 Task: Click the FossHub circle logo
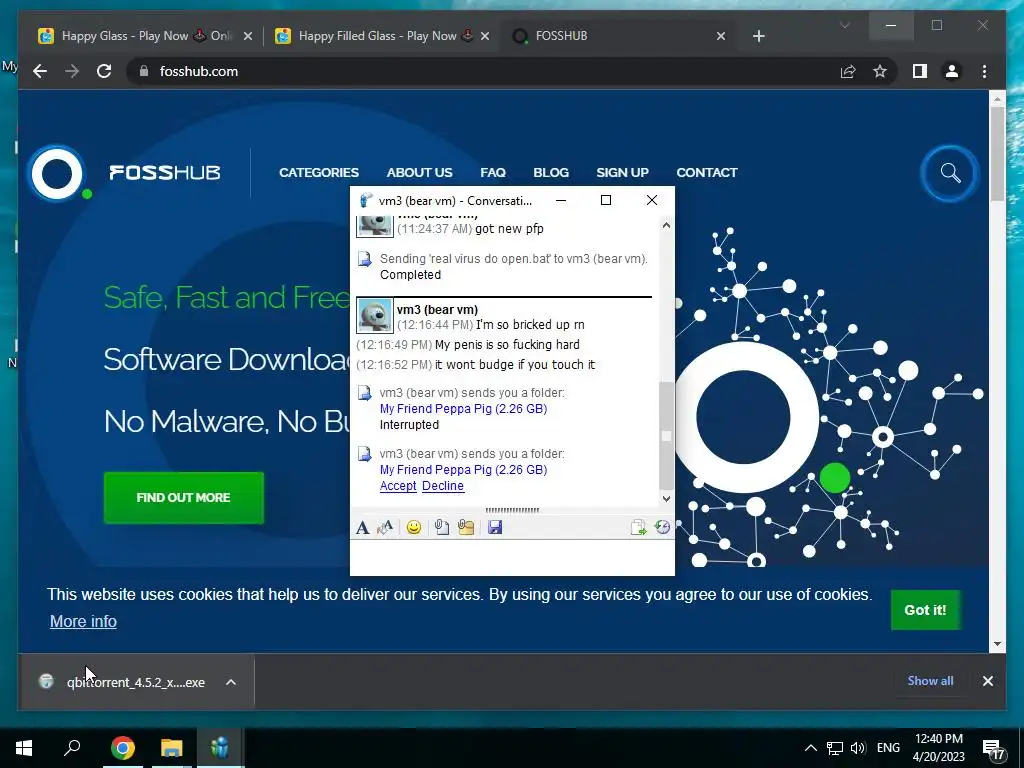coord(57,173)
